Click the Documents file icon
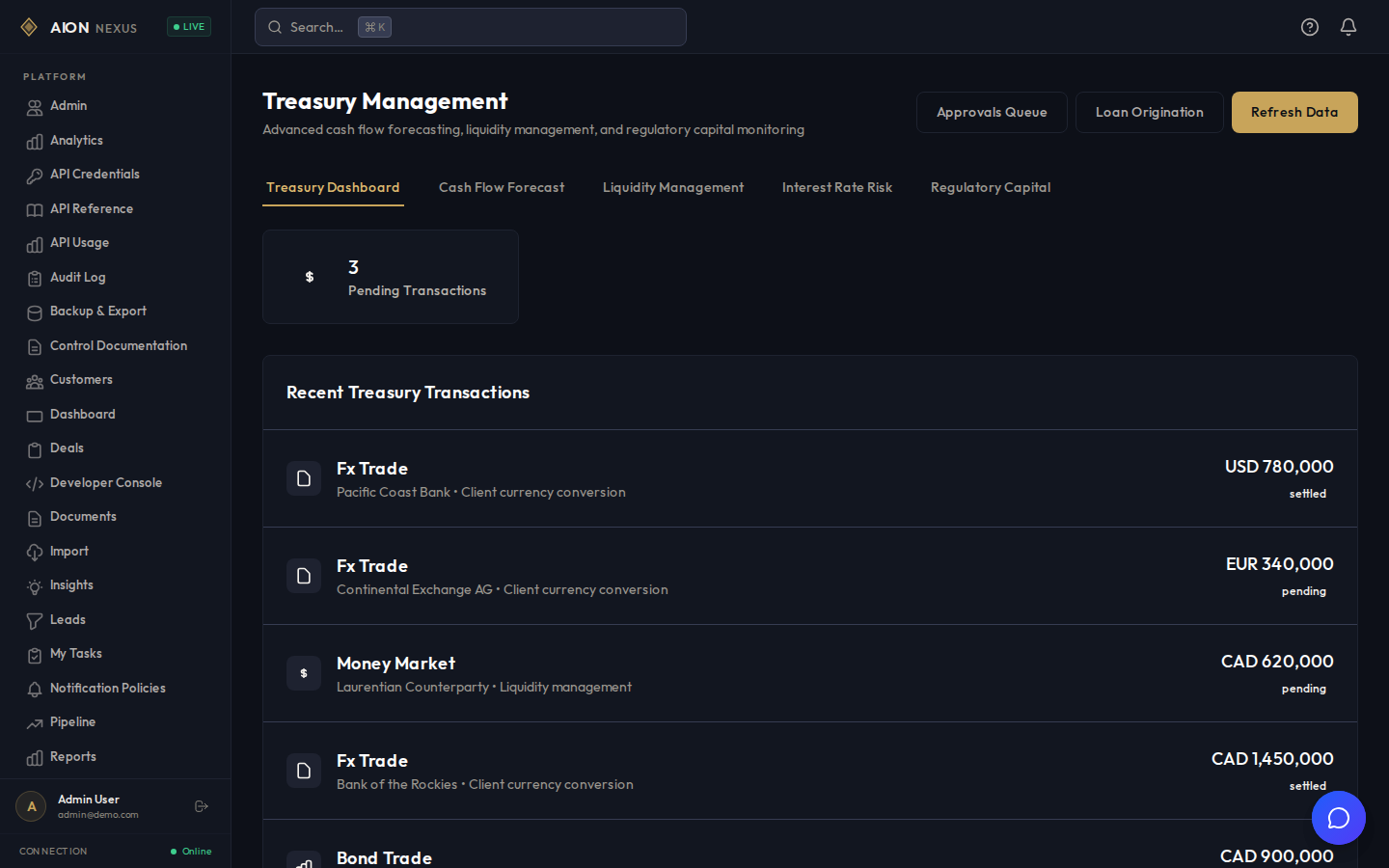The image size is (1389, 868). [35, 518]
